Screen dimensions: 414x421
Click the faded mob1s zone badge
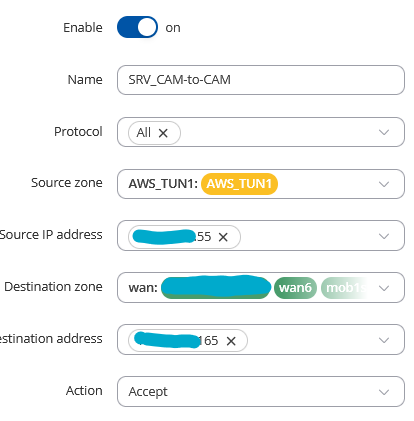345,288
